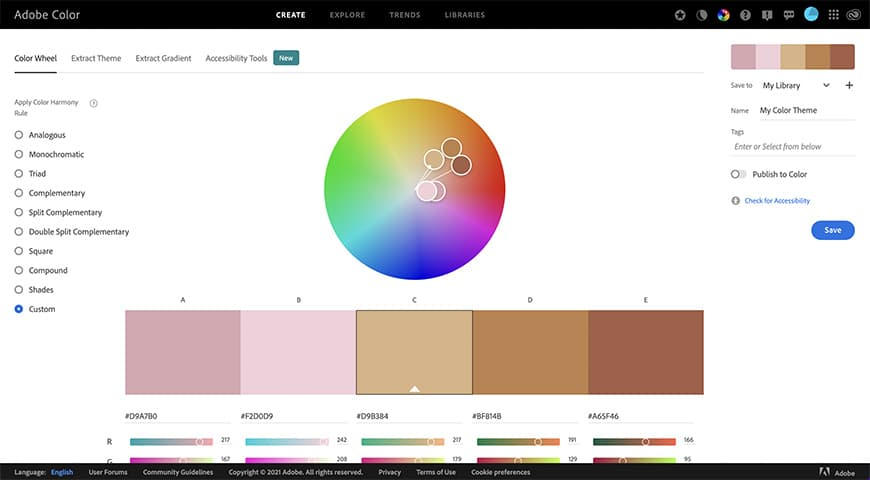The width and height of the screenshot is (870, 480).
Task: Click the star icon in top bar
Action: coord(680,15)
